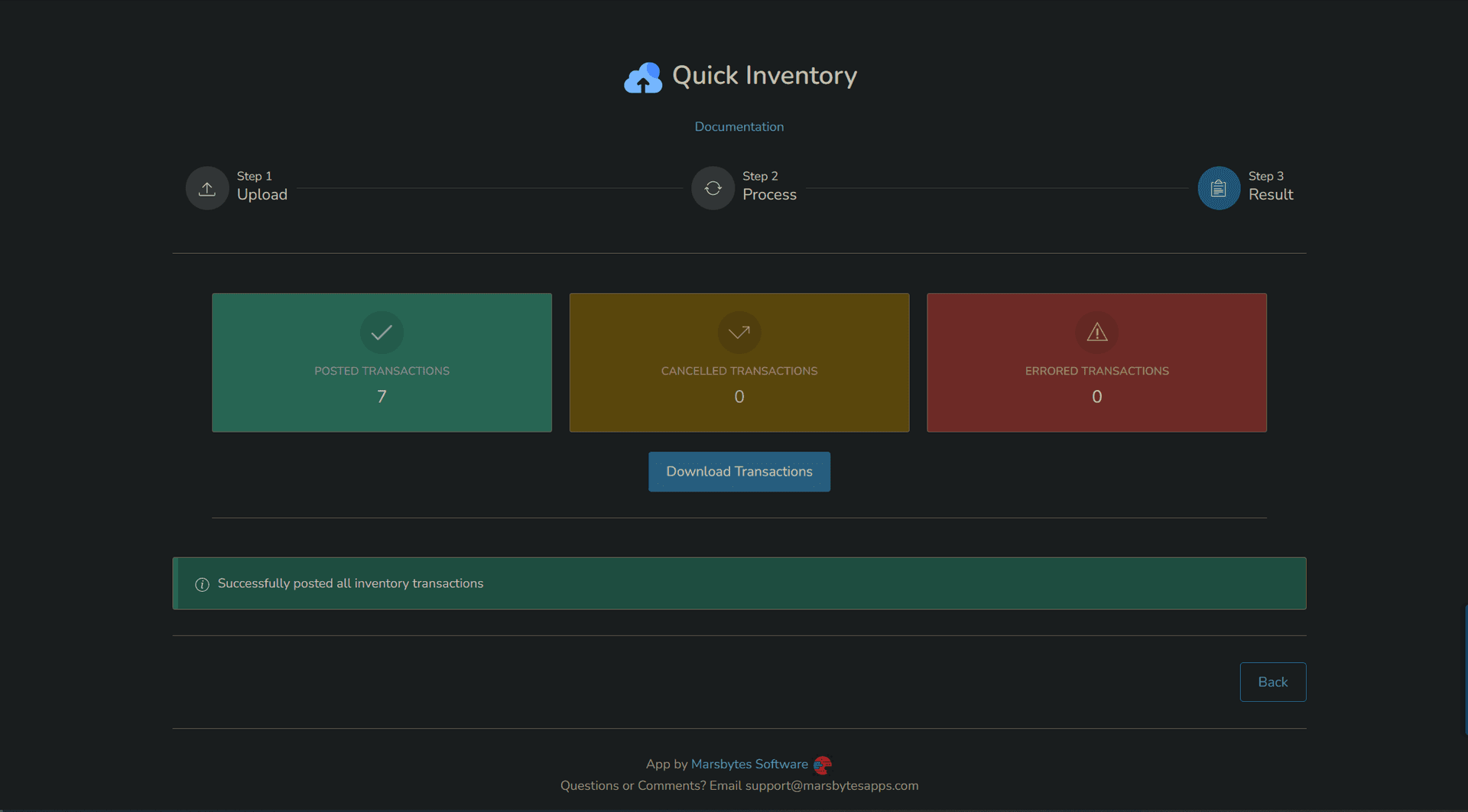Click the Marsbytes Software logo icon in footer
Screen dimensions: 1468x812
point(823,765)
